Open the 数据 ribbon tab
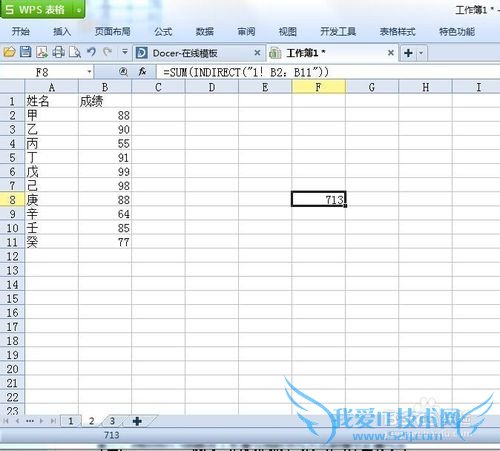Screen dimensions: 500x451 tap(205, 32)
